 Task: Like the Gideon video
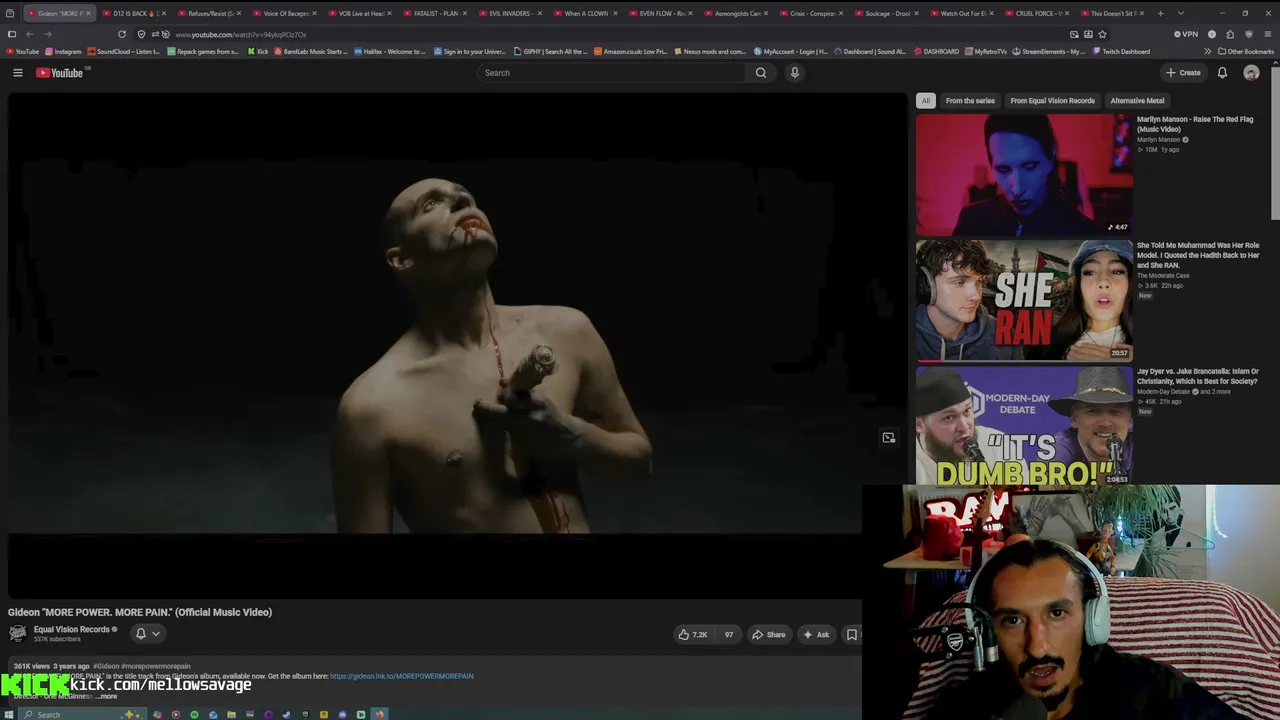pos(693,634)
